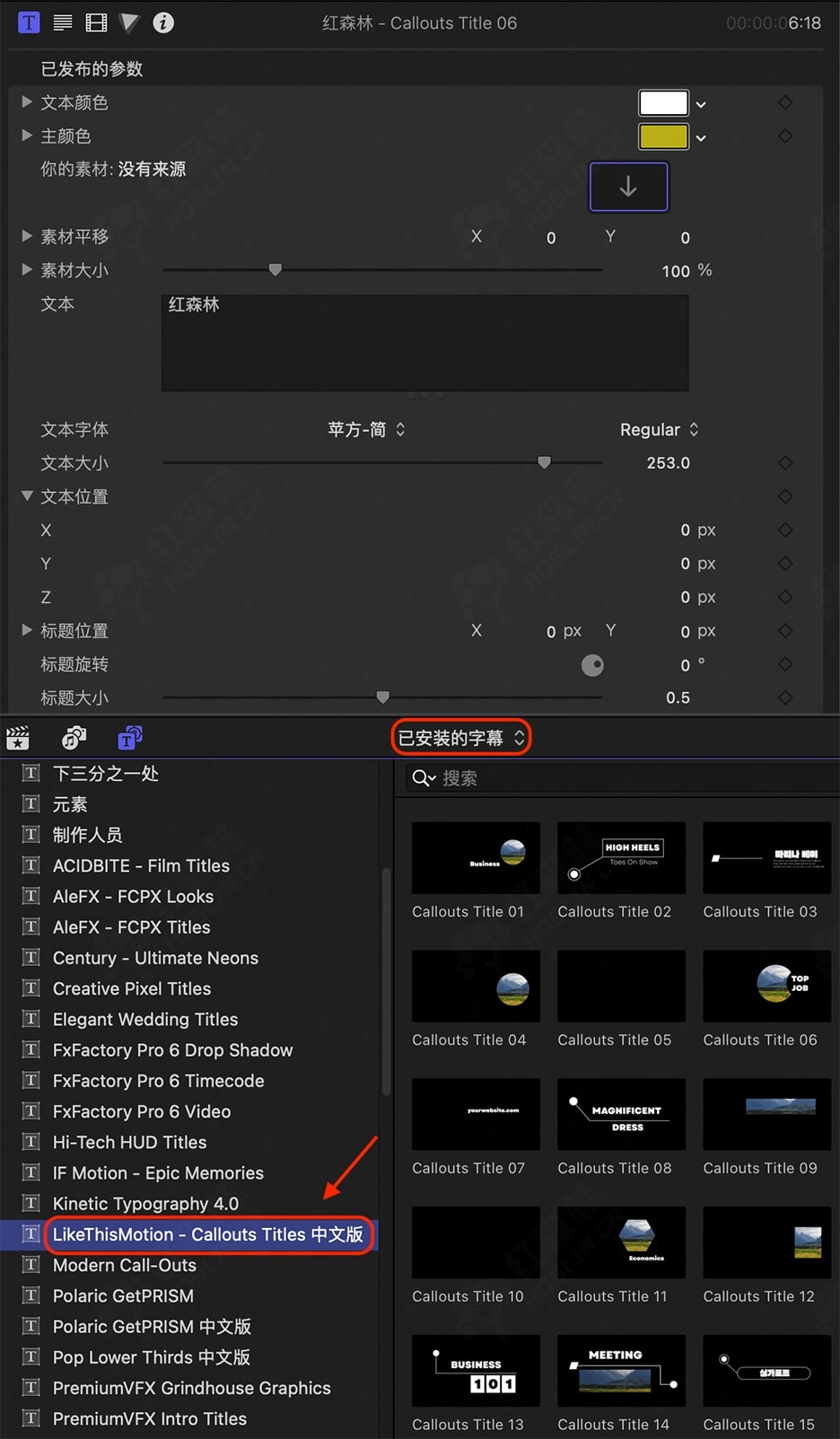Click the 文本大小 slider handle

point(544,462)
